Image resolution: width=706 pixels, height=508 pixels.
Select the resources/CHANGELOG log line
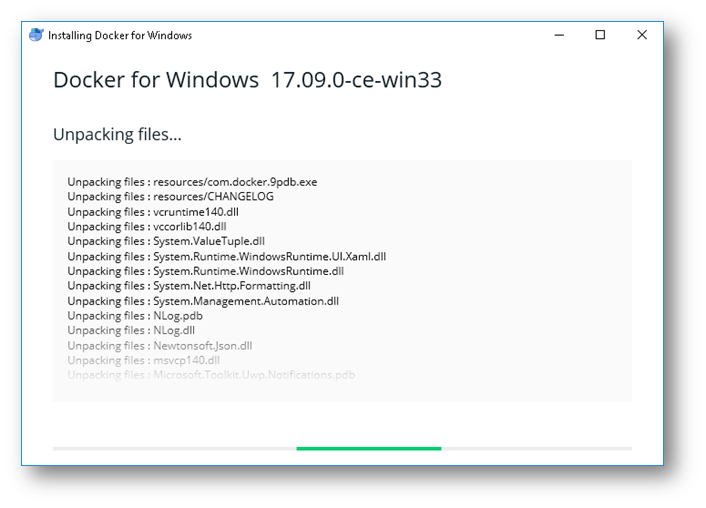(171, 197)
